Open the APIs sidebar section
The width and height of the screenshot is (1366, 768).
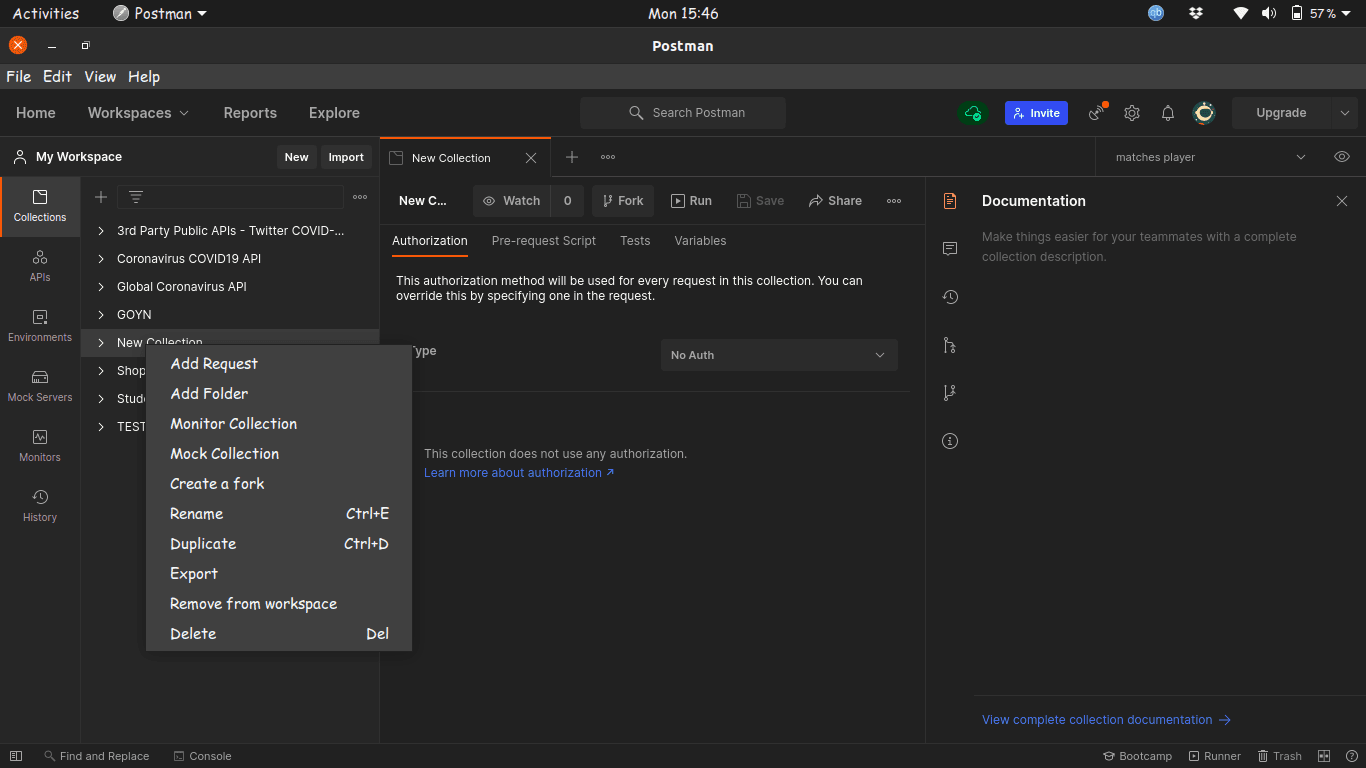(40, 266)
